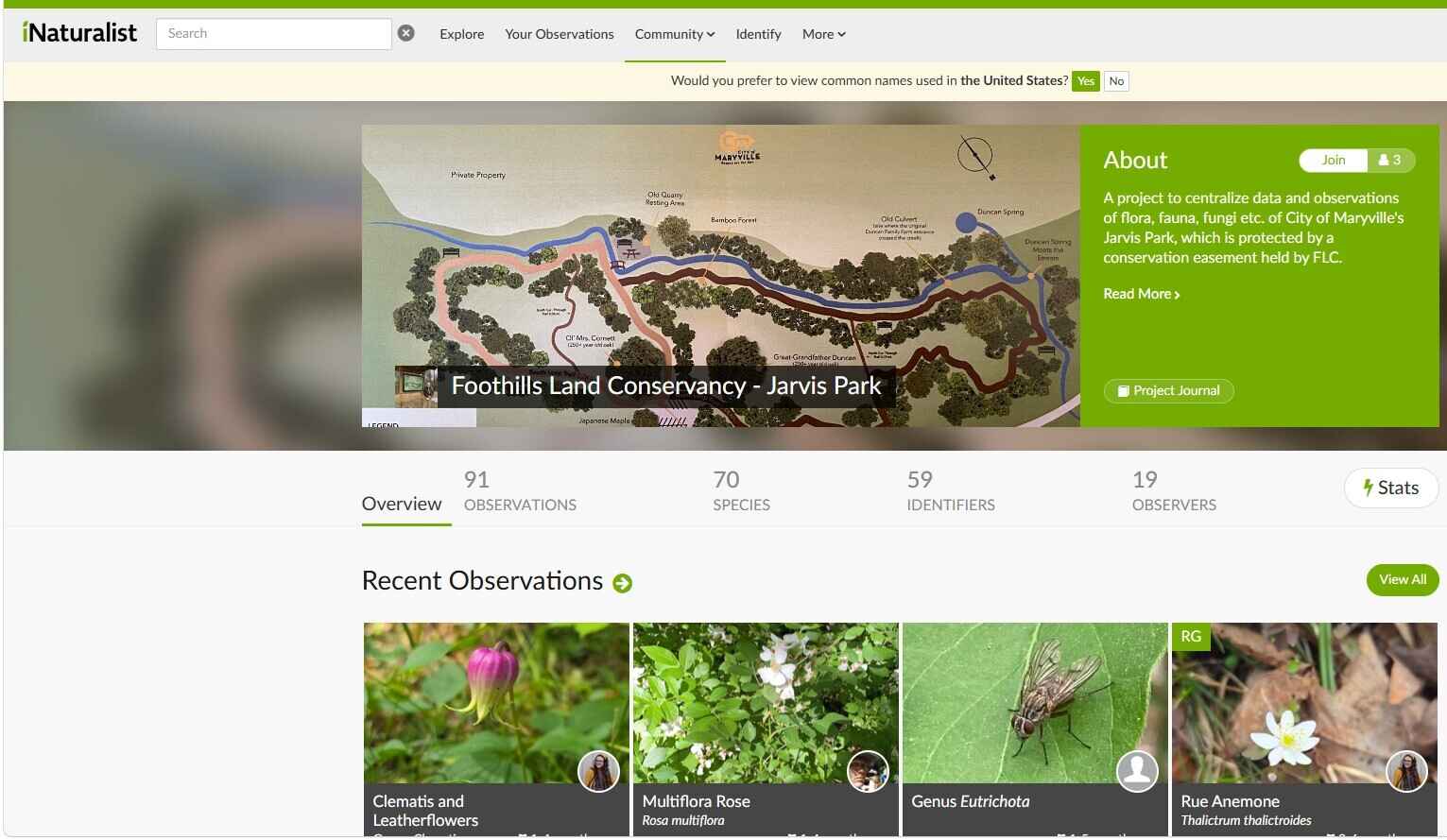Click the 'Thalictrum thalictroides' scientific name

[x=1246, y=820]
